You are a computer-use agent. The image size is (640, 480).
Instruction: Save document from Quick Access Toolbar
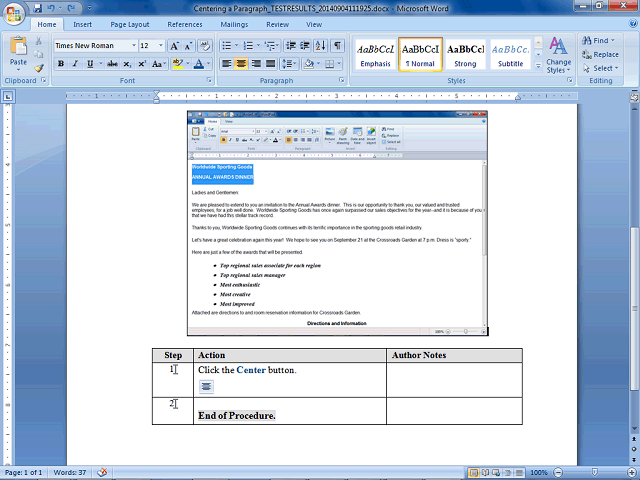pos(38,8)
